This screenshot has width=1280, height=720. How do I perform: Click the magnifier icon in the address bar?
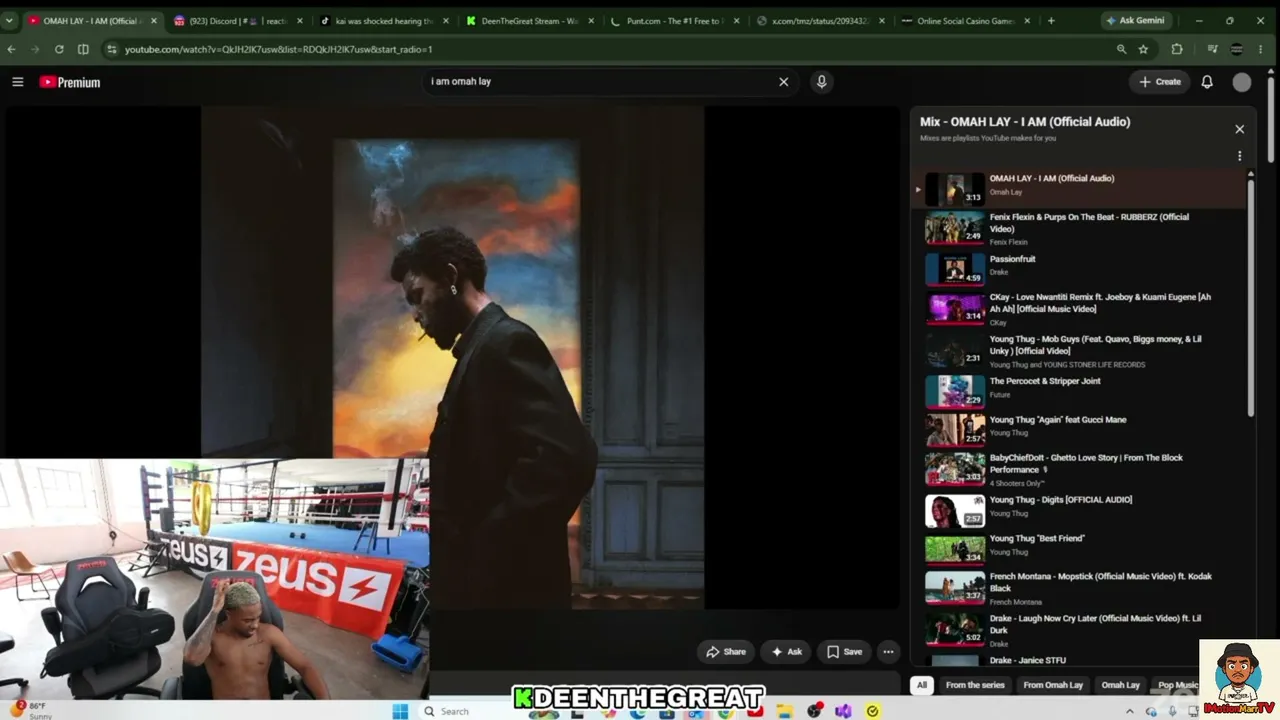(1121, 49)
